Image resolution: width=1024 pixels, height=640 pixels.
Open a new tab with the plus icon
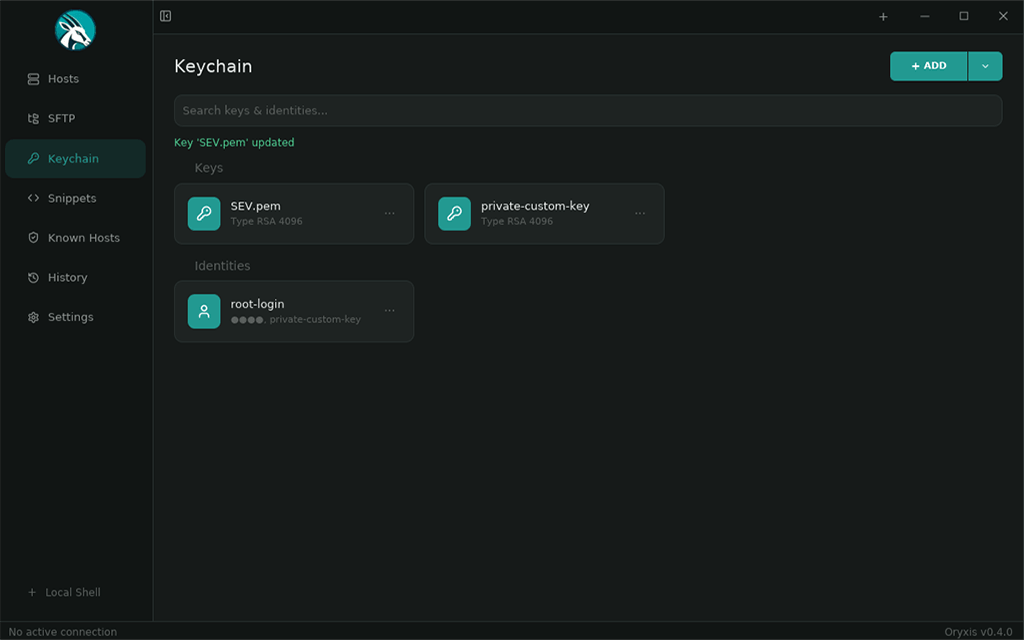pyautogui.click(x=883, y=16)
